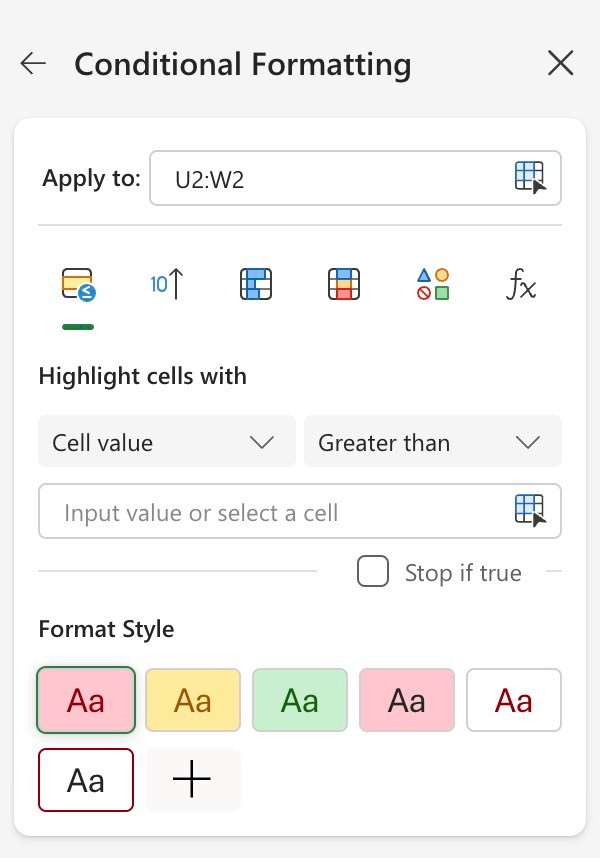Open the Cell value dropdown
Image resolution: width=600 pixels, height=858 pixels.
click(167, 442)
